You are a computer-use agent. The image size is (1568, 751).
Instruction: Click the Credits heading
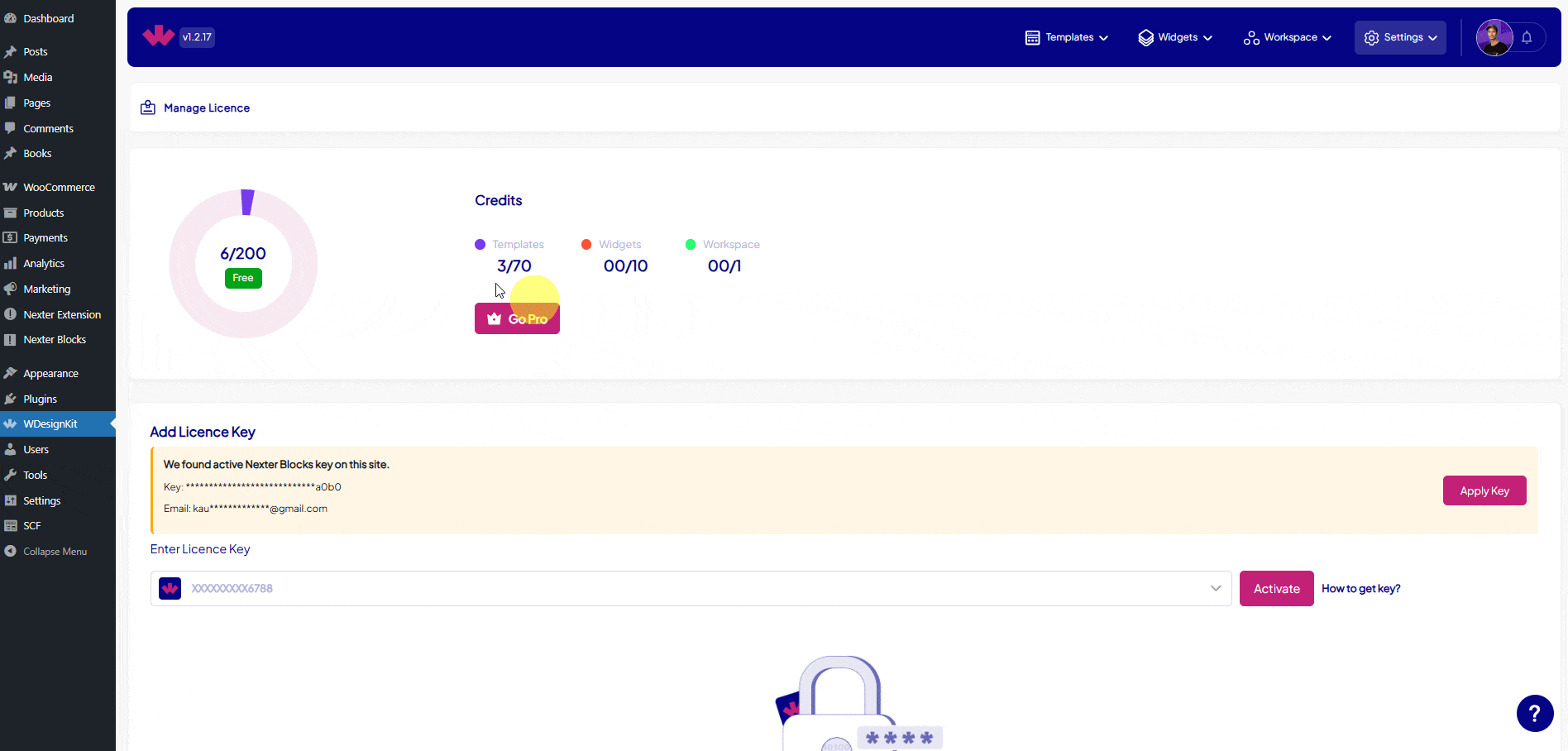pyautogui.click(x=498, y=200)
